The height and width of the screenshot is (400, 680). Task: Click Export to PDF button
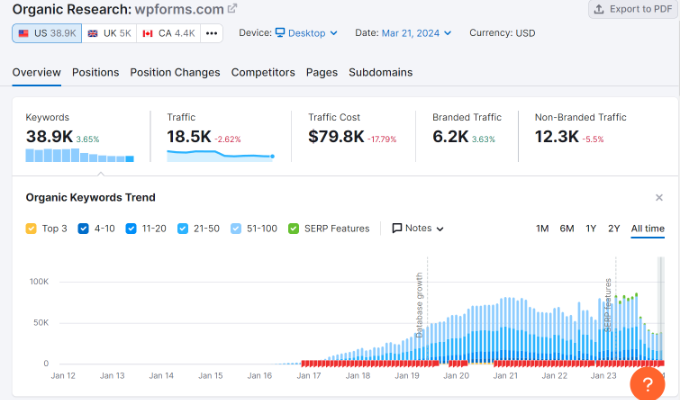click(631, 9)
